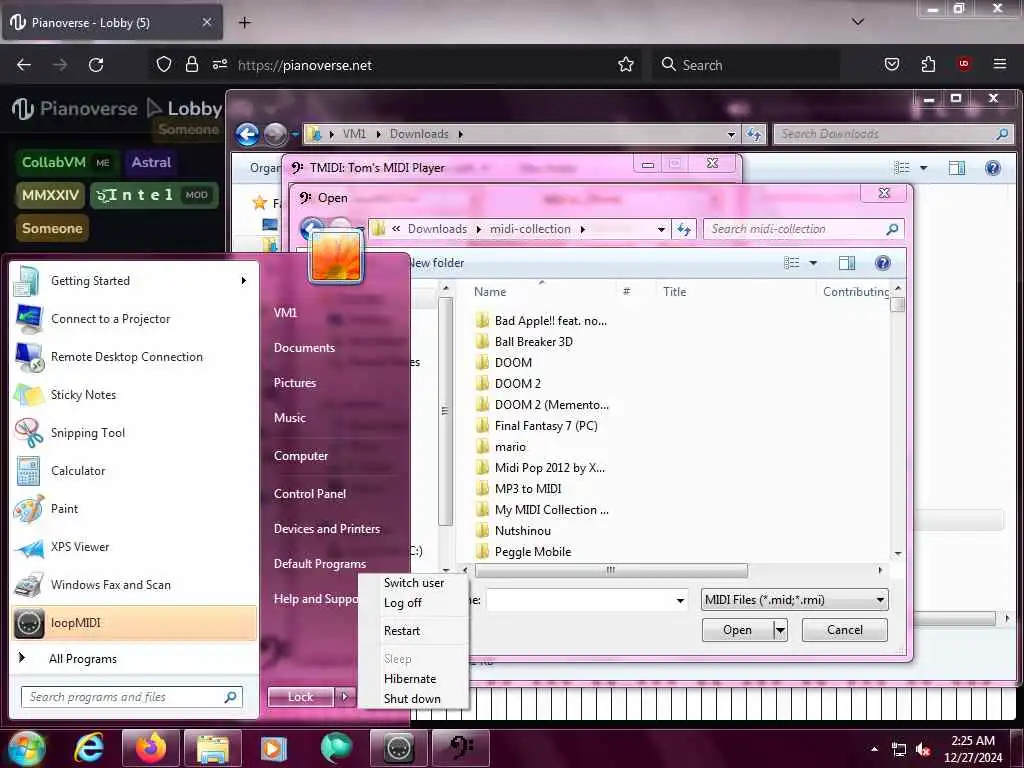Screen dimensions: 1024x768
Task: Open Windows Explorer taskbar button
Action: point(213,748)
